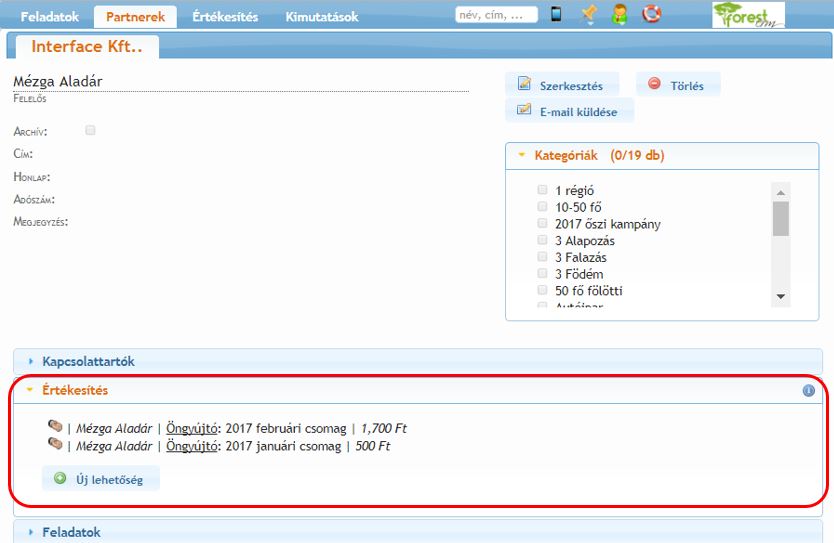
Task: Enable the '2017 őszi kampány' category
Action: point(543,224)
